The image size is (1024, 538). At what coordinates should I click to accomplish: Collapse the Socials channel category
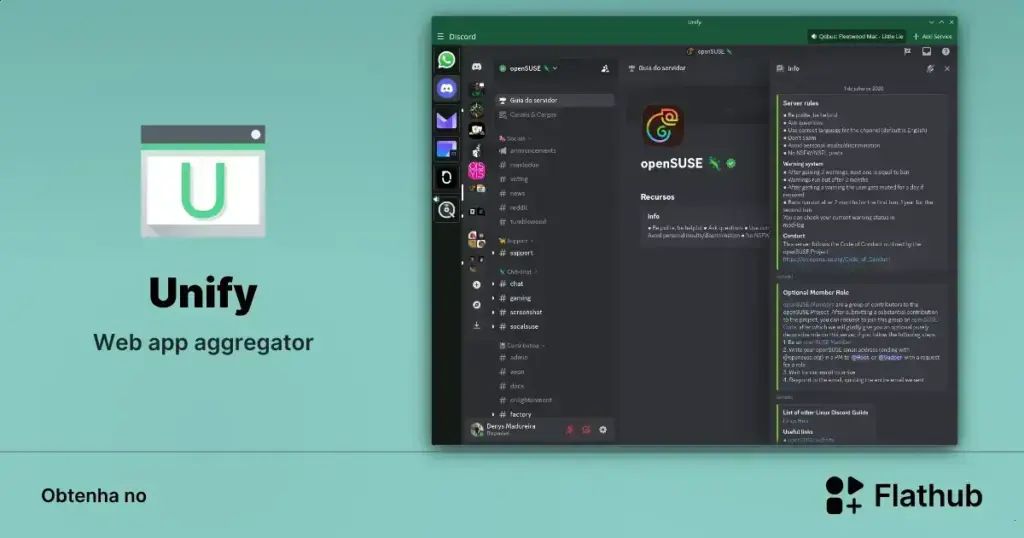coord(515,138)
